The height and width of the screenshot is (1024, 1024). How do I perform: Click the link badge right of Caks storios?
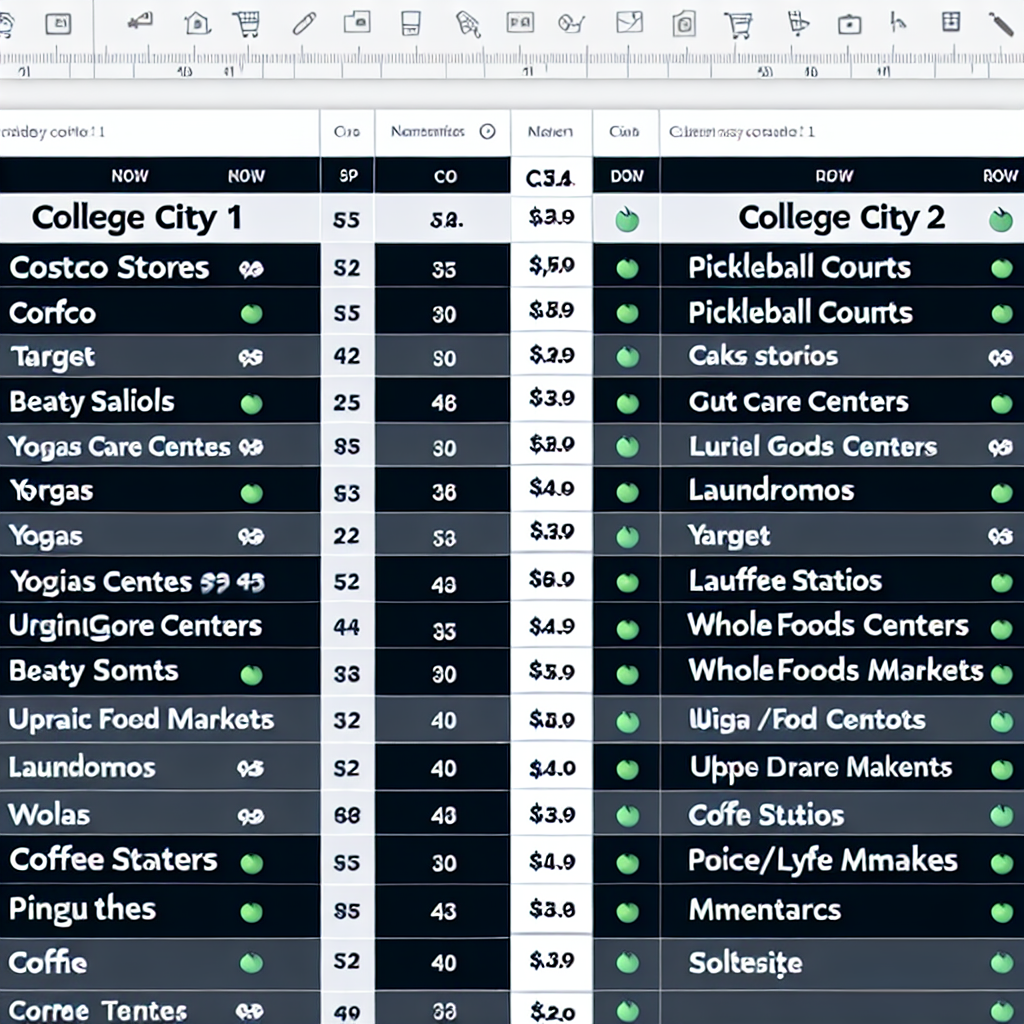1000,357
